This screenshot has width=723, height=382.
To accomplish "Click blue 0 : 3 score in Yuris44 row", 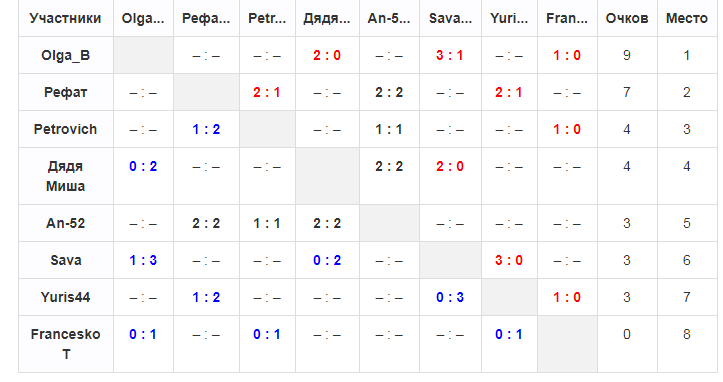I will 450,297.
